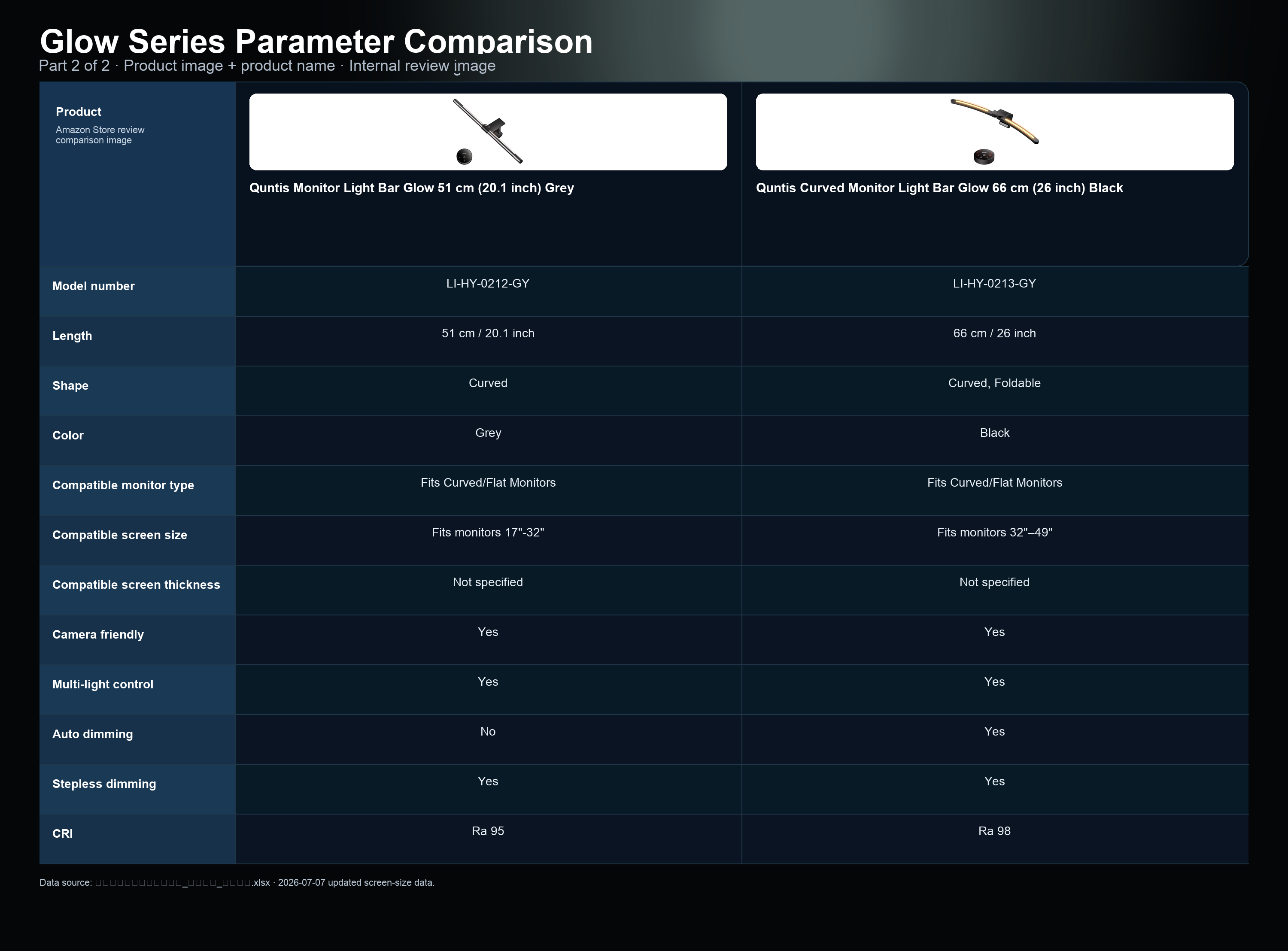
Task: Click the "Model number" row label
Action: [x=93, y=286]
